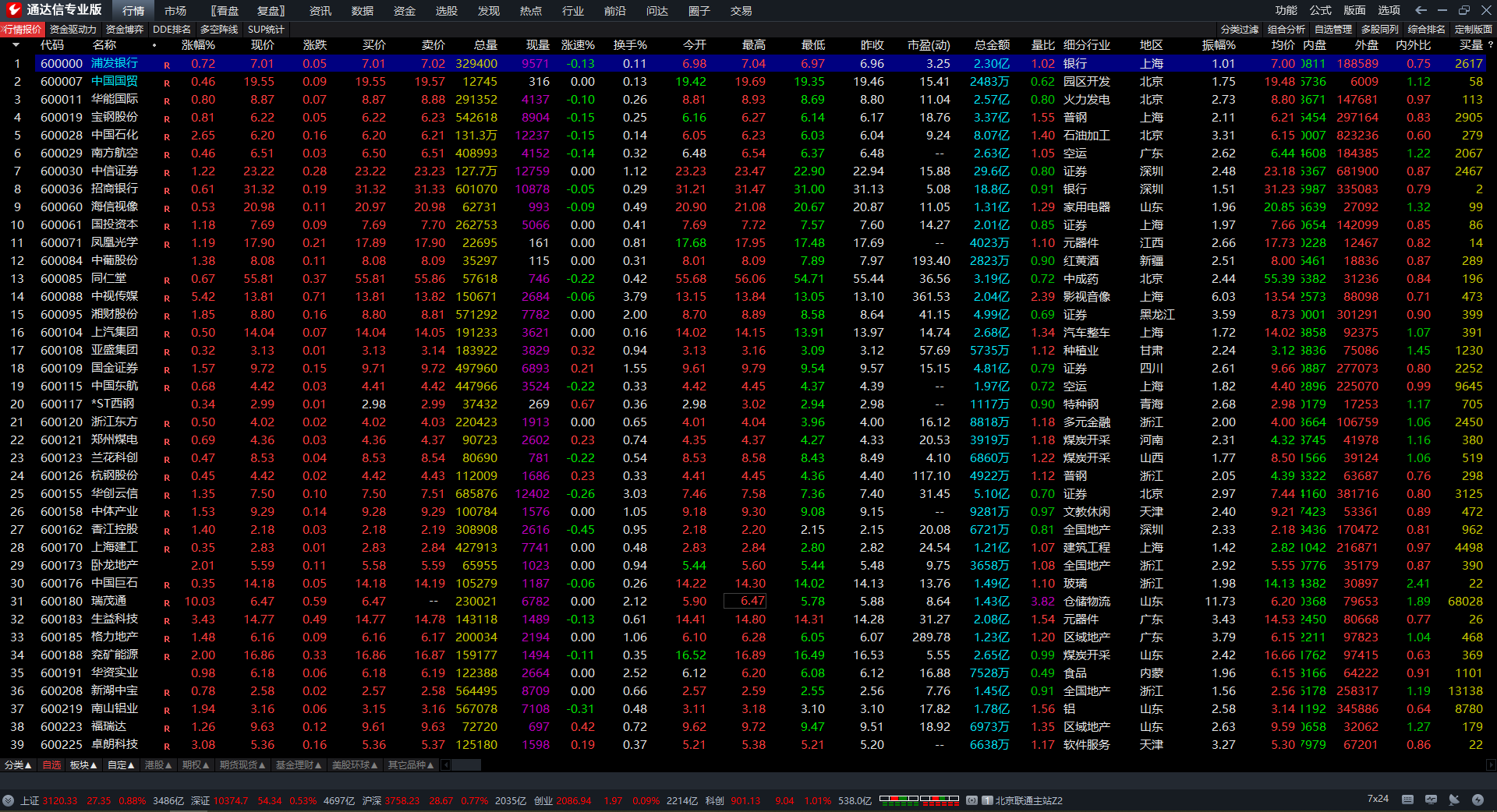Open the 功能 menu
The image size is (1497, 812).
point(1286,10)
